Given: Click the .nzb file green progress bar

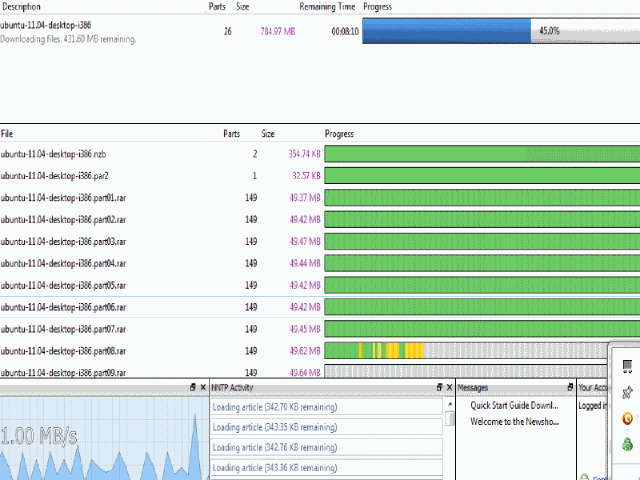Looking at the screenshot, I should click(x=482, y=154).
